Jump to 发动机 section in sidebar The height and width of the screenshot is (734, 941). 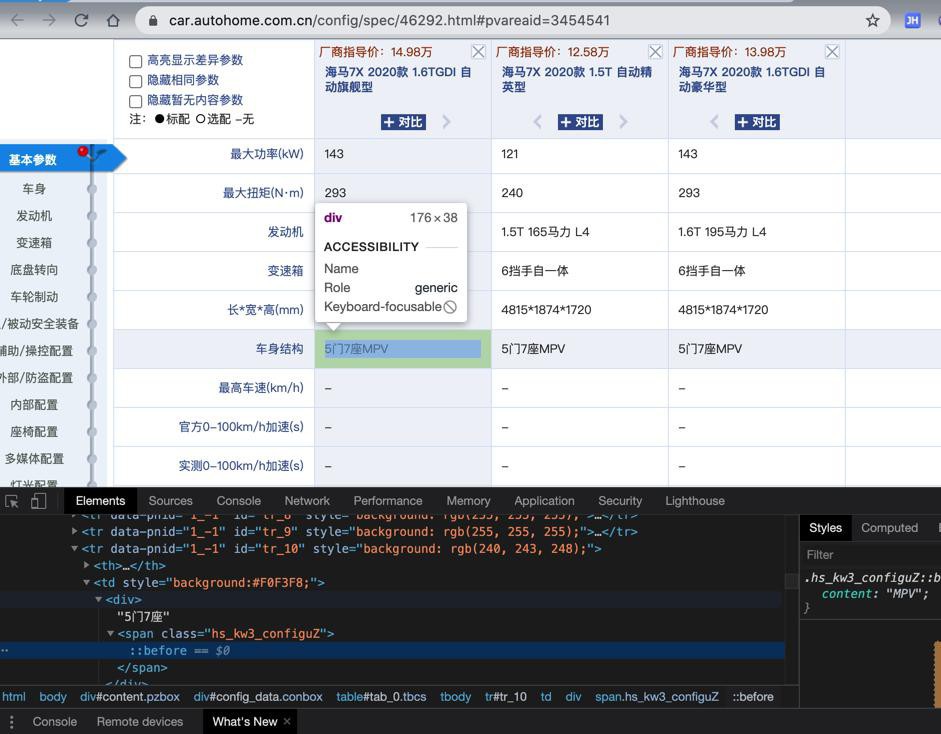tap(34, 215)
